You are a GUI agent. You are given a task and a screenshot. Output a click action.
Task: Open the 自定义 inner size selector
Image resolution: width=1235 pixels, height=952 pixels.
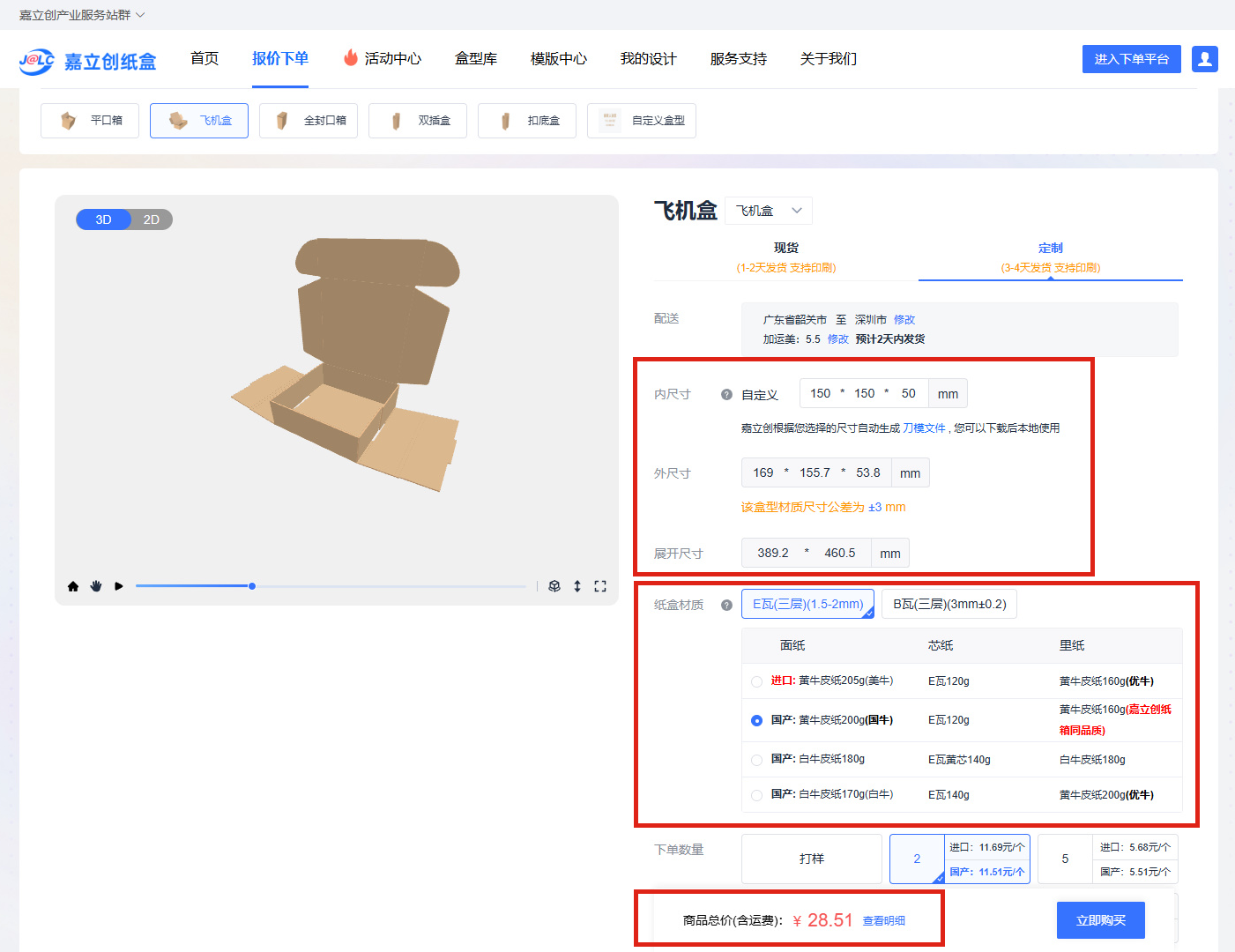[760, 395]
